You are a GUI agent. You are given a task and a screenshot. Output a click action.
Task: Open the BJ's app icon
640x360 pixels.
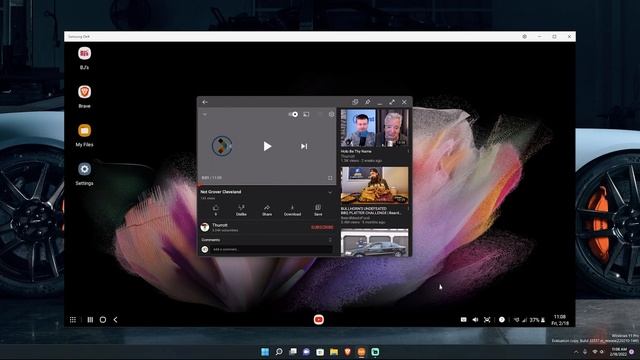(x=84, y=53)
